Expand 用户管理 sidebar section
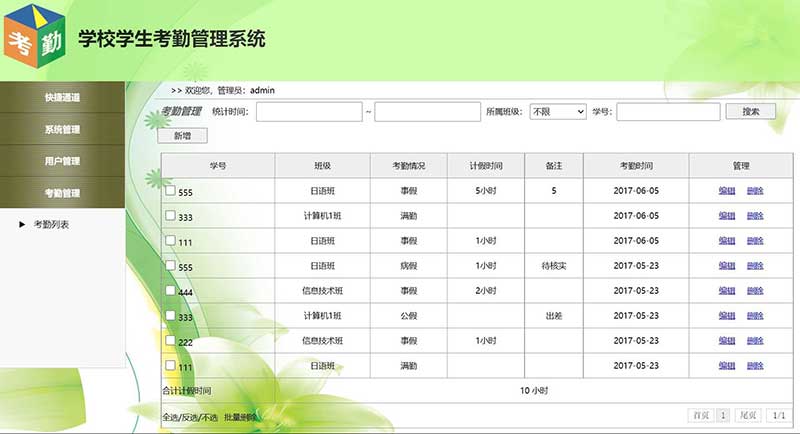Image resolution: width=800 pixels, height=434 pixels. click(x=62, y=161)
